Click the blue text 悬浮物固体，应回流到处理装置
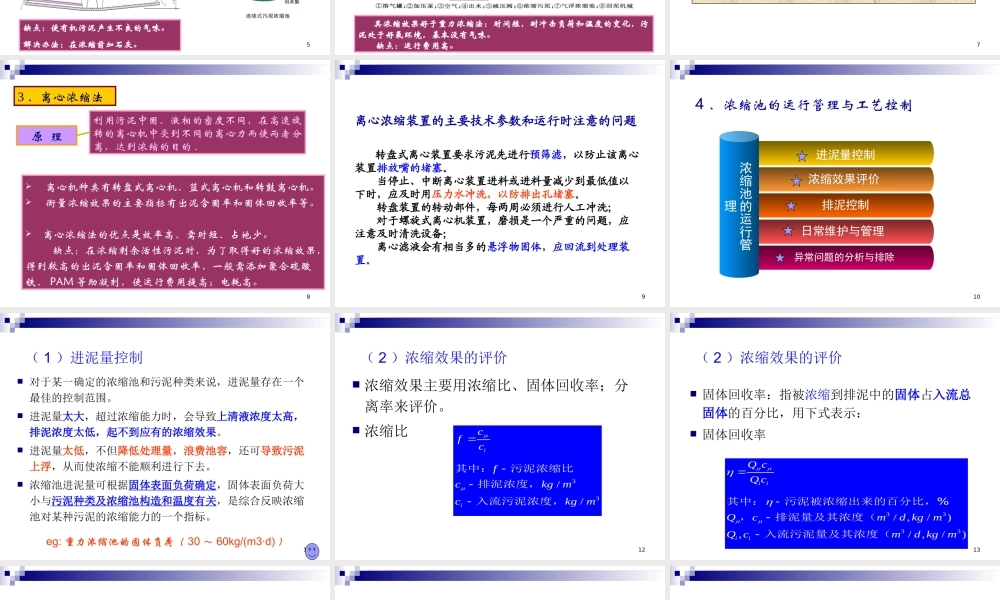 (492, 253)
